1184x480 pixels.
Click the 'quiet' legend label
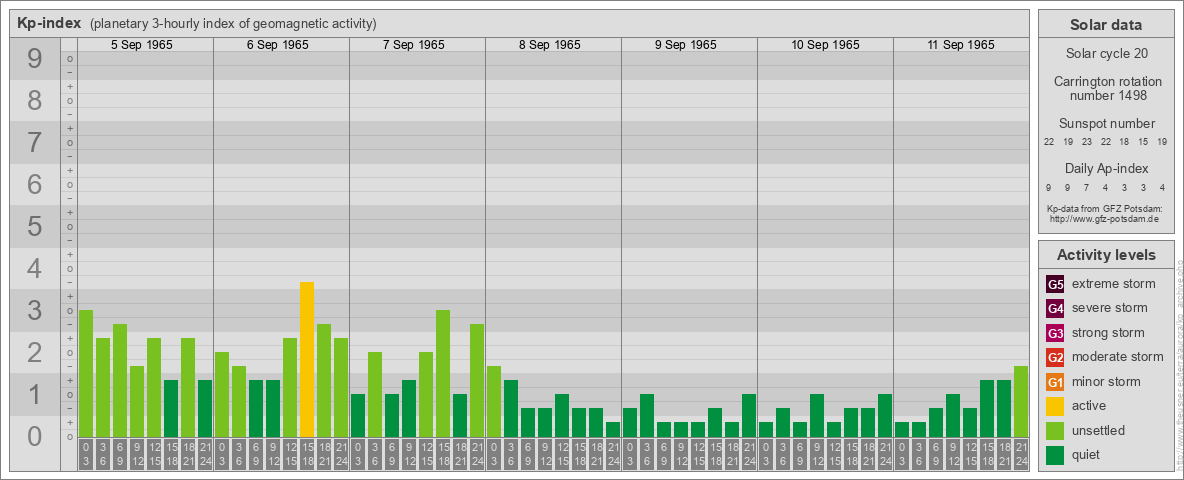(1088, 454)
